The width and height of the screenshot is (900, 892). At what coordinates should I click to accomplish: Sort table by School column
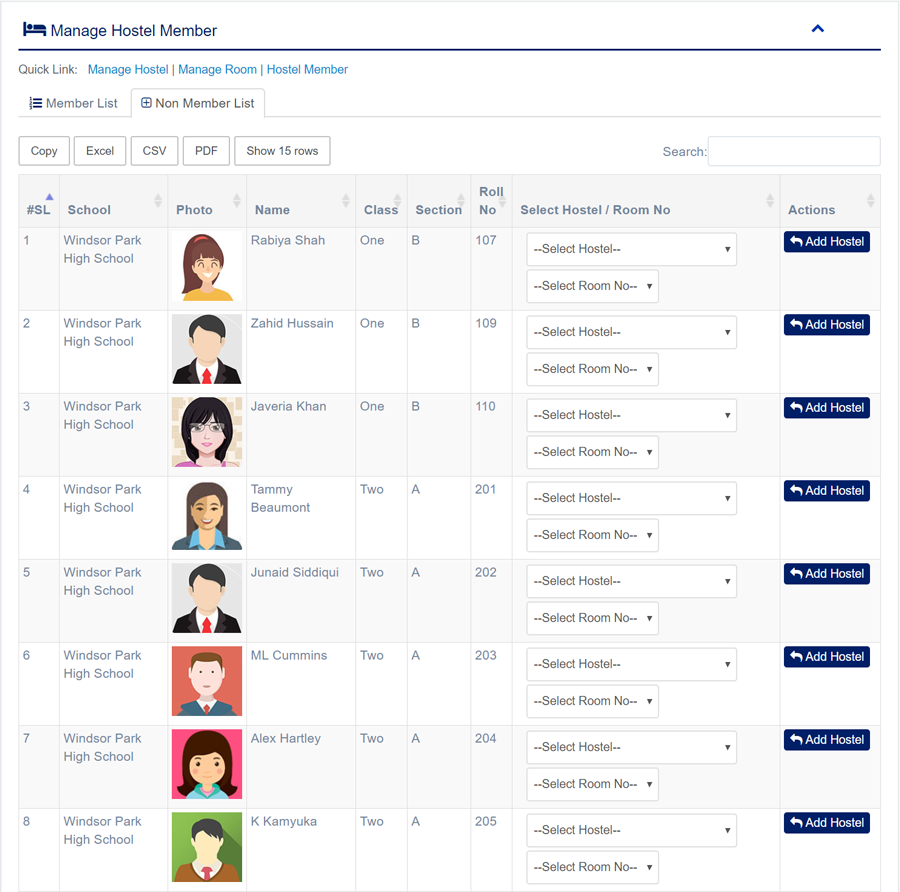pyautogui.click(x=89, y=210)
